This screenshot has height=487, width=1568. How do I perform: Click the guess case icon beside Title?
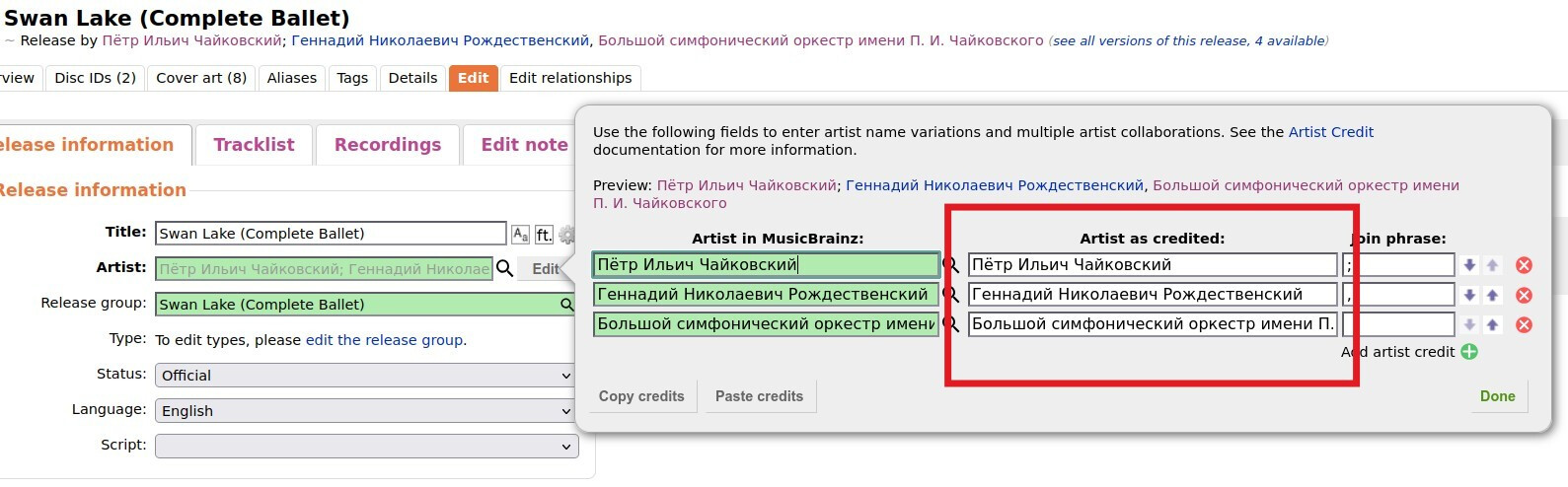tap(520, 235)
